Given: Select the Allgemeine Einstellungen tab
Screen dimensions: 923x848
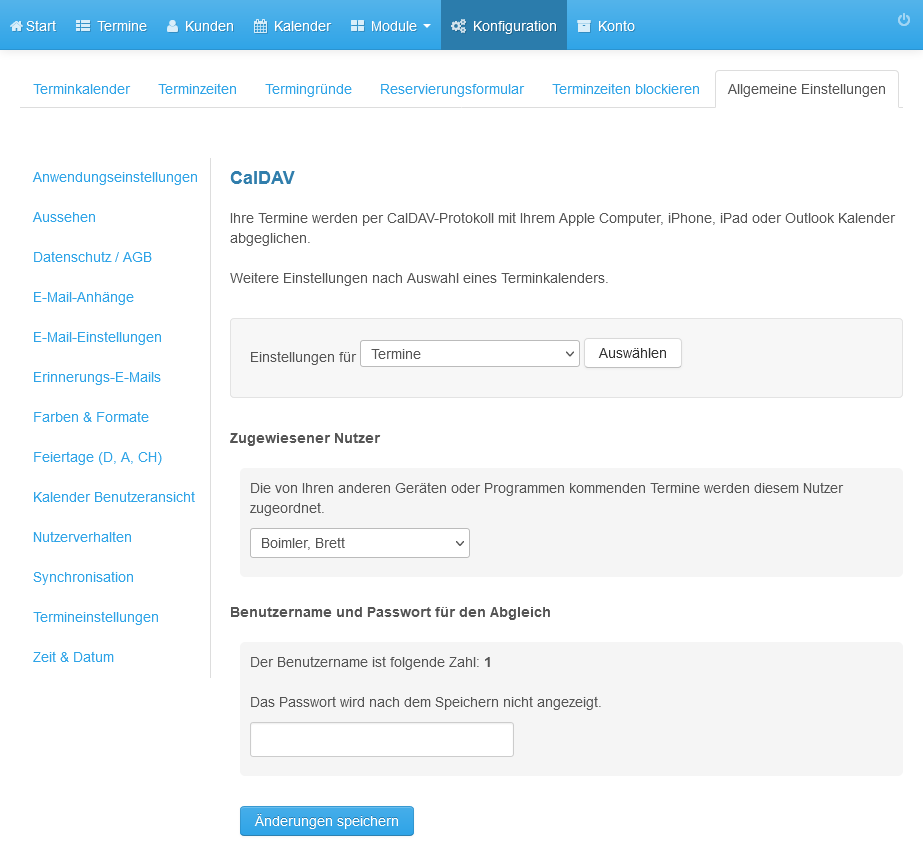Looking at the screenshot, I should (x=806, y=89).
